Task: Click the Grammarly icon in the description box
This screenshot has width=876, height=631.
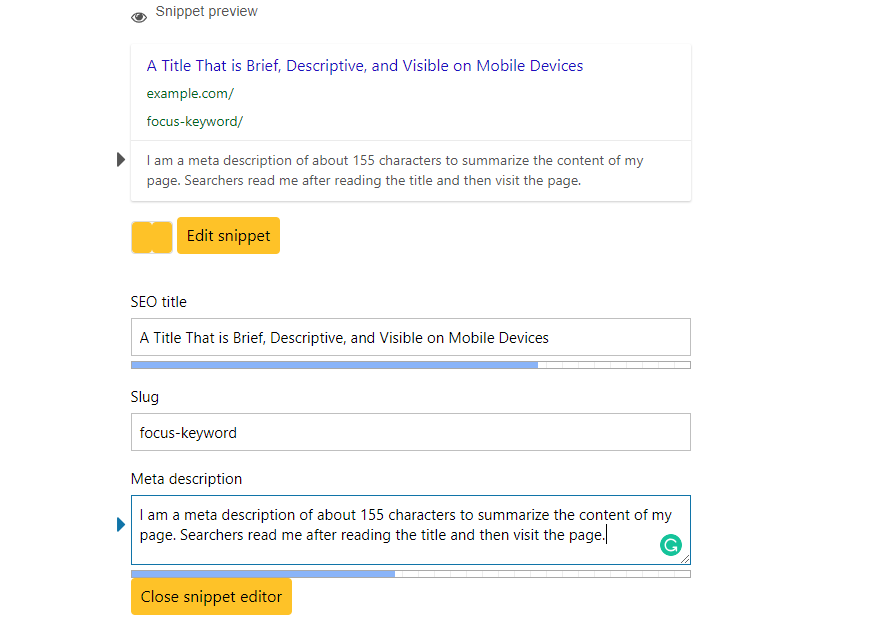Action: 670,545
